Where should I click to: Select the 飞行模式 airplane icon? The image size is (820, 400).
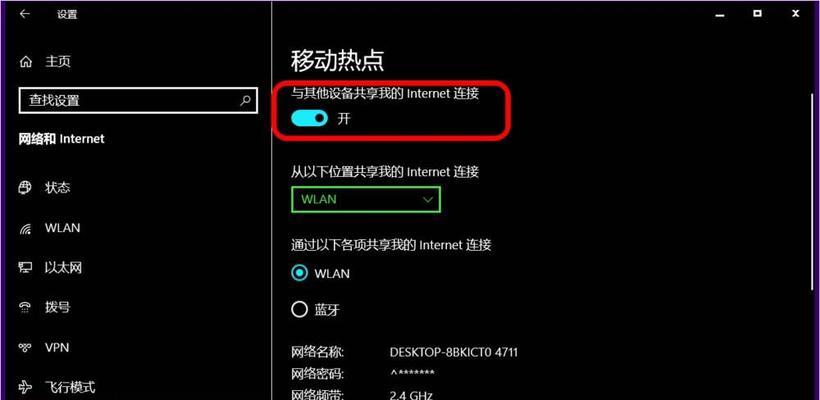tap(25, 387)
